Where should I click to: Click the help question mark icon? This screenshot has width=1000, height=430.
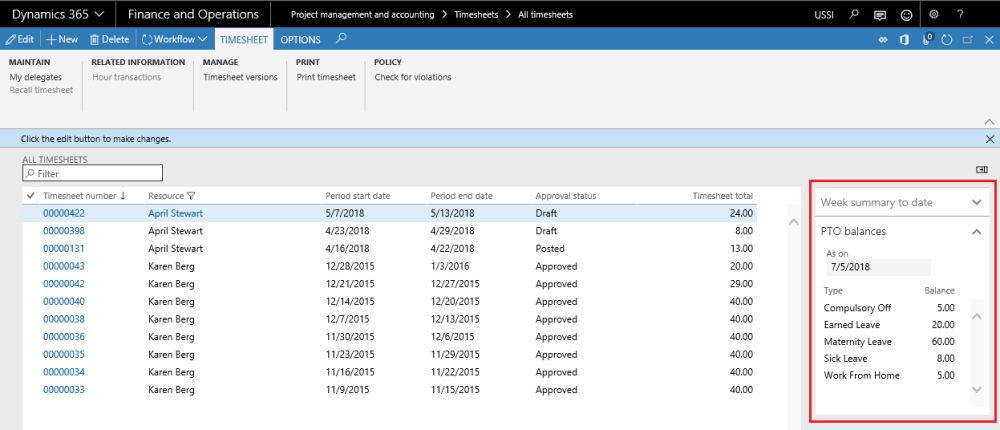(961, 15)
